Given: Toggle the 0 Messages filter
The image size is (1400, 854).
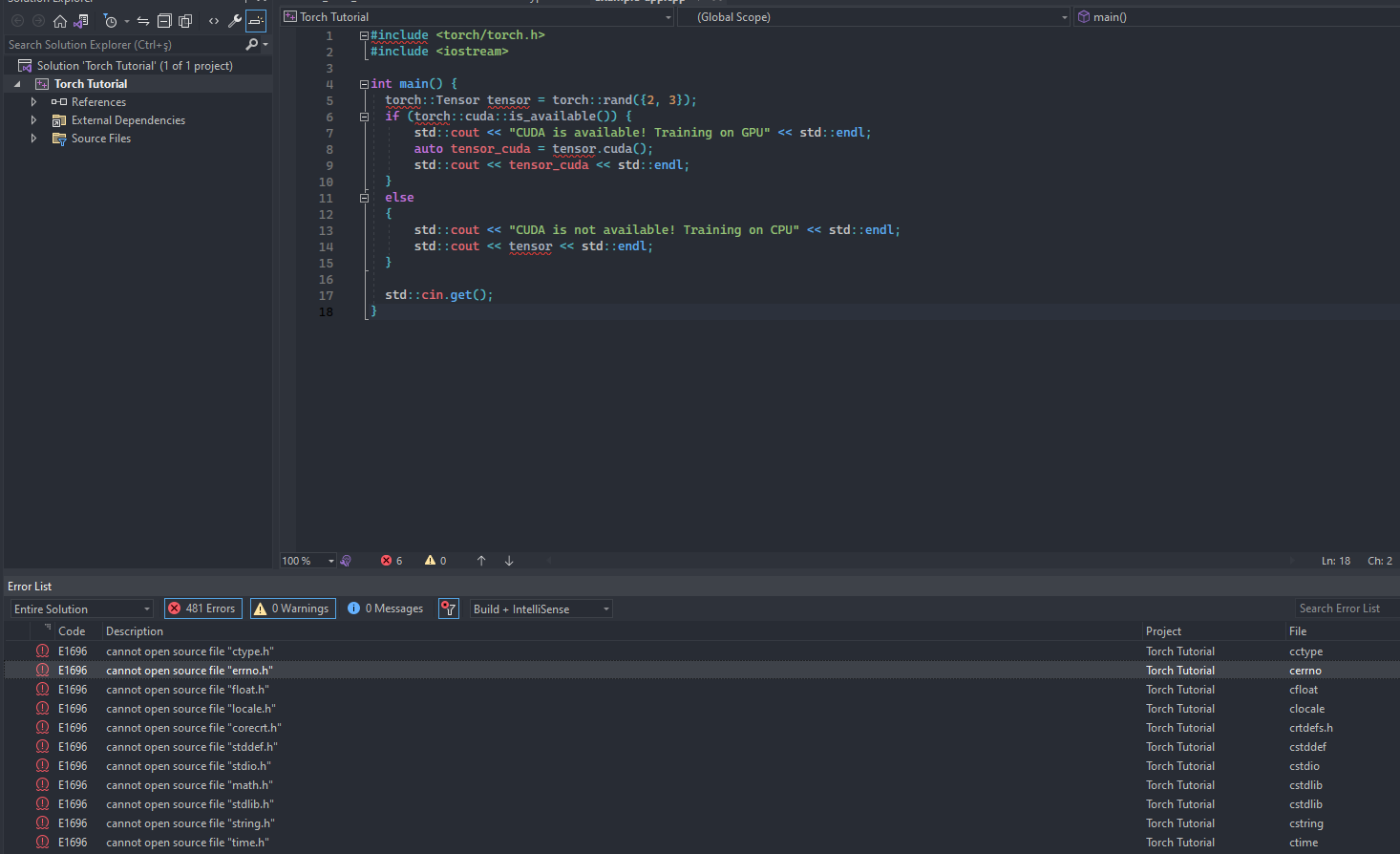Looking at the screenshot, I should [386, 608].
